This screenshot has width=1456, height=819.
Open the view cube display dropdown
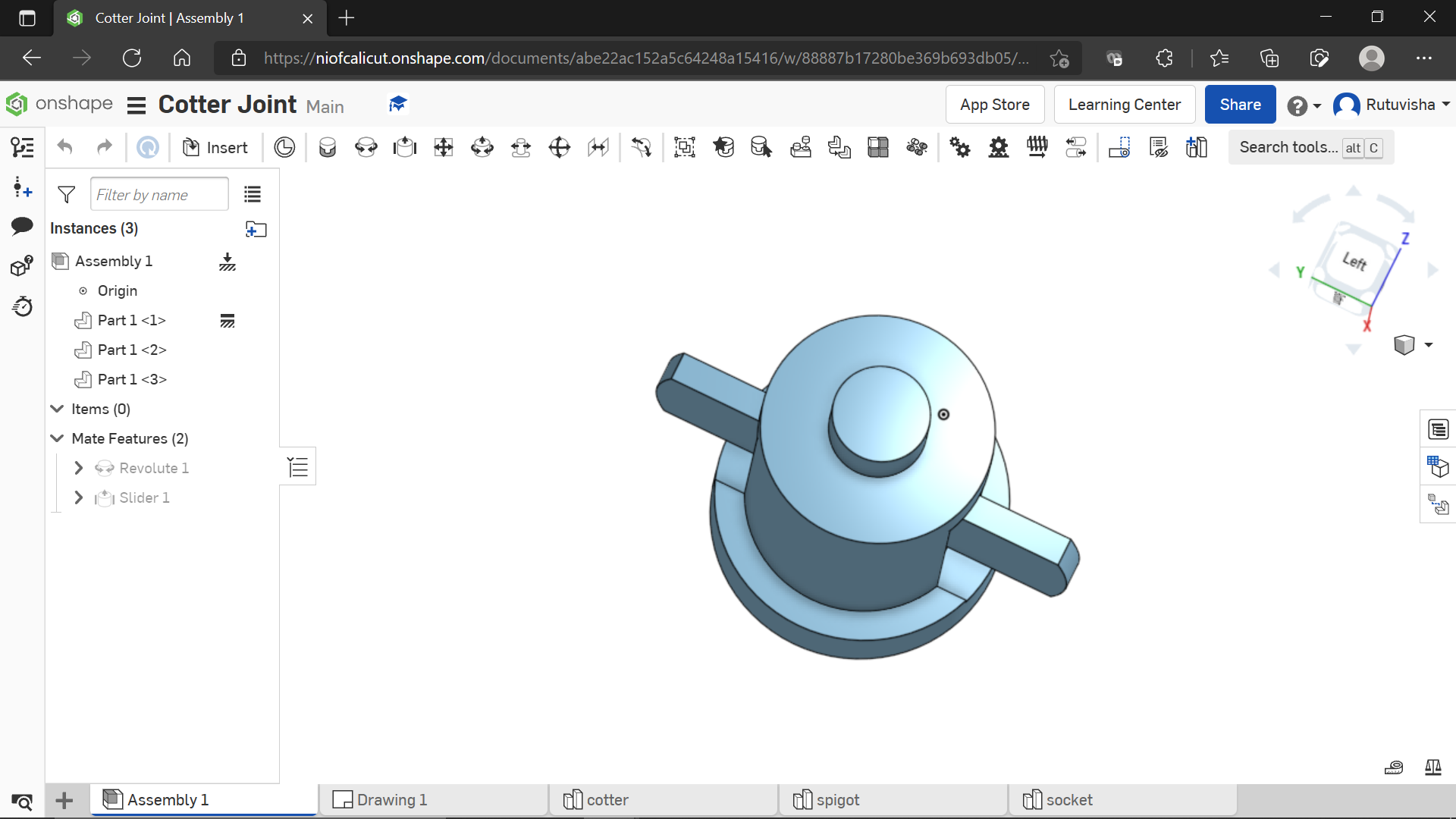(1428, 345)
